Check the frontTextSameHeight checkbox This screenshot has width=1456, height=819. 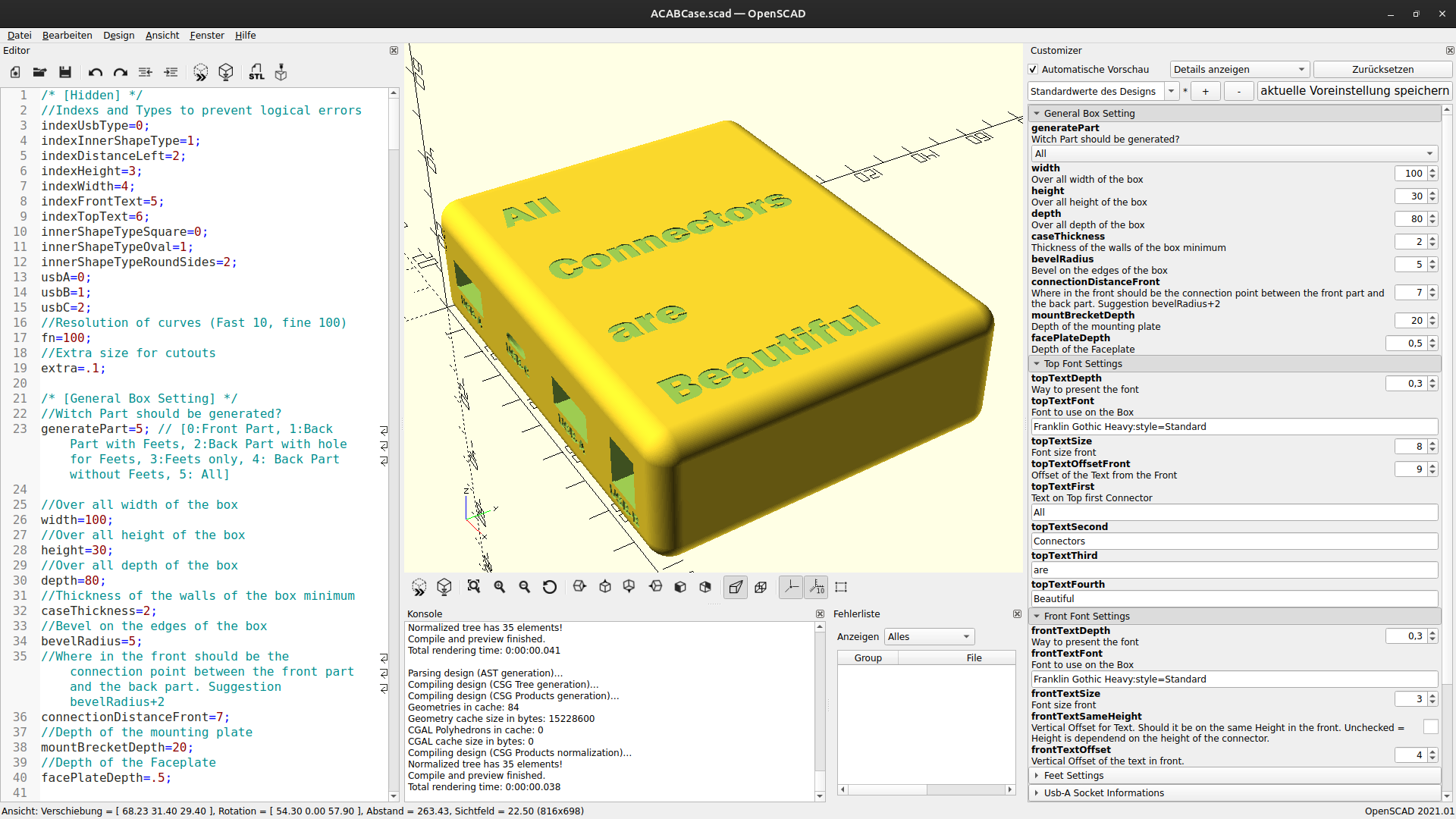(1430, 727)
